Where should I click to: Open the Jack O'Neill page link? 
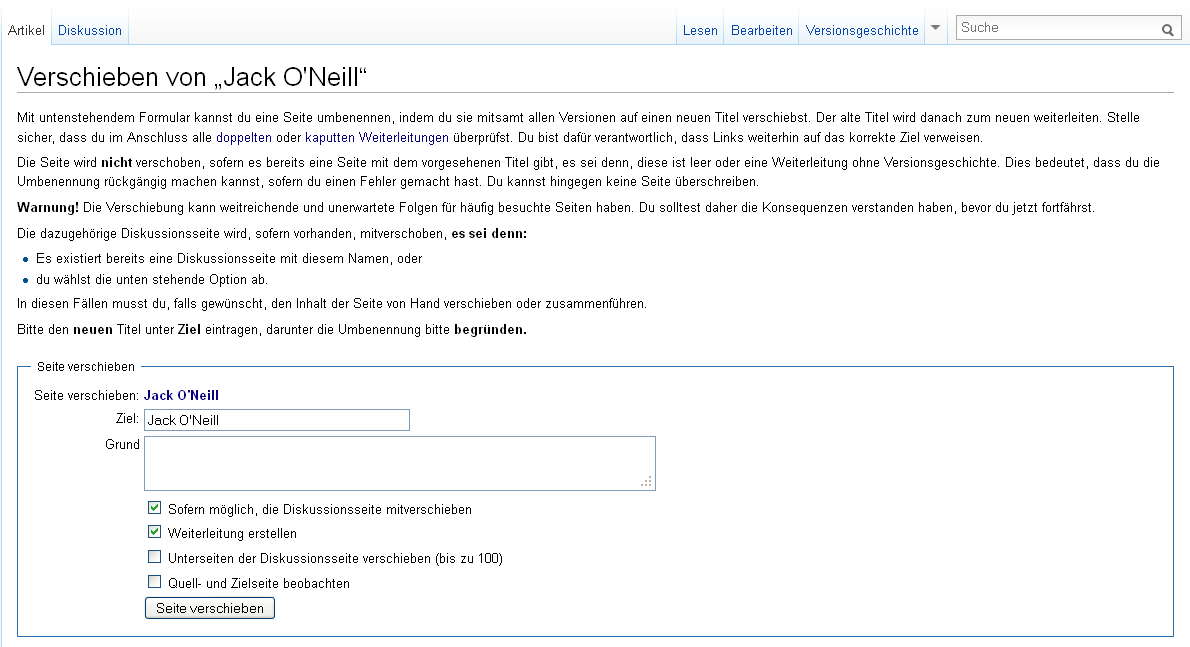tap(181, 395)
